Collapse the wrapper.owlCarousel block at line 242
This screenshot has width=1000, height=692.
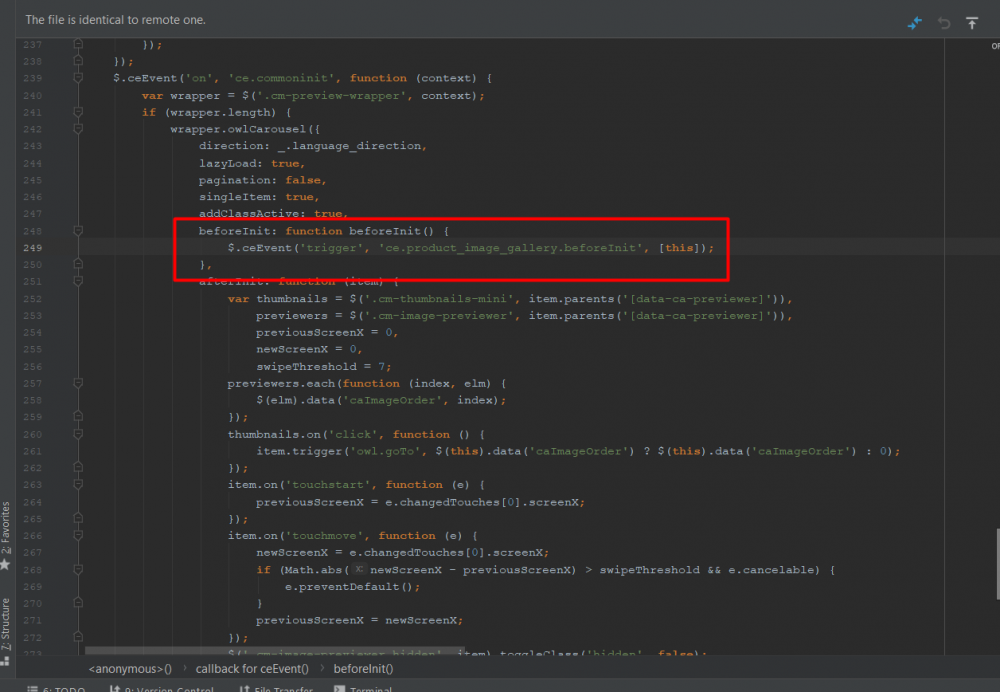coord(78,129)
